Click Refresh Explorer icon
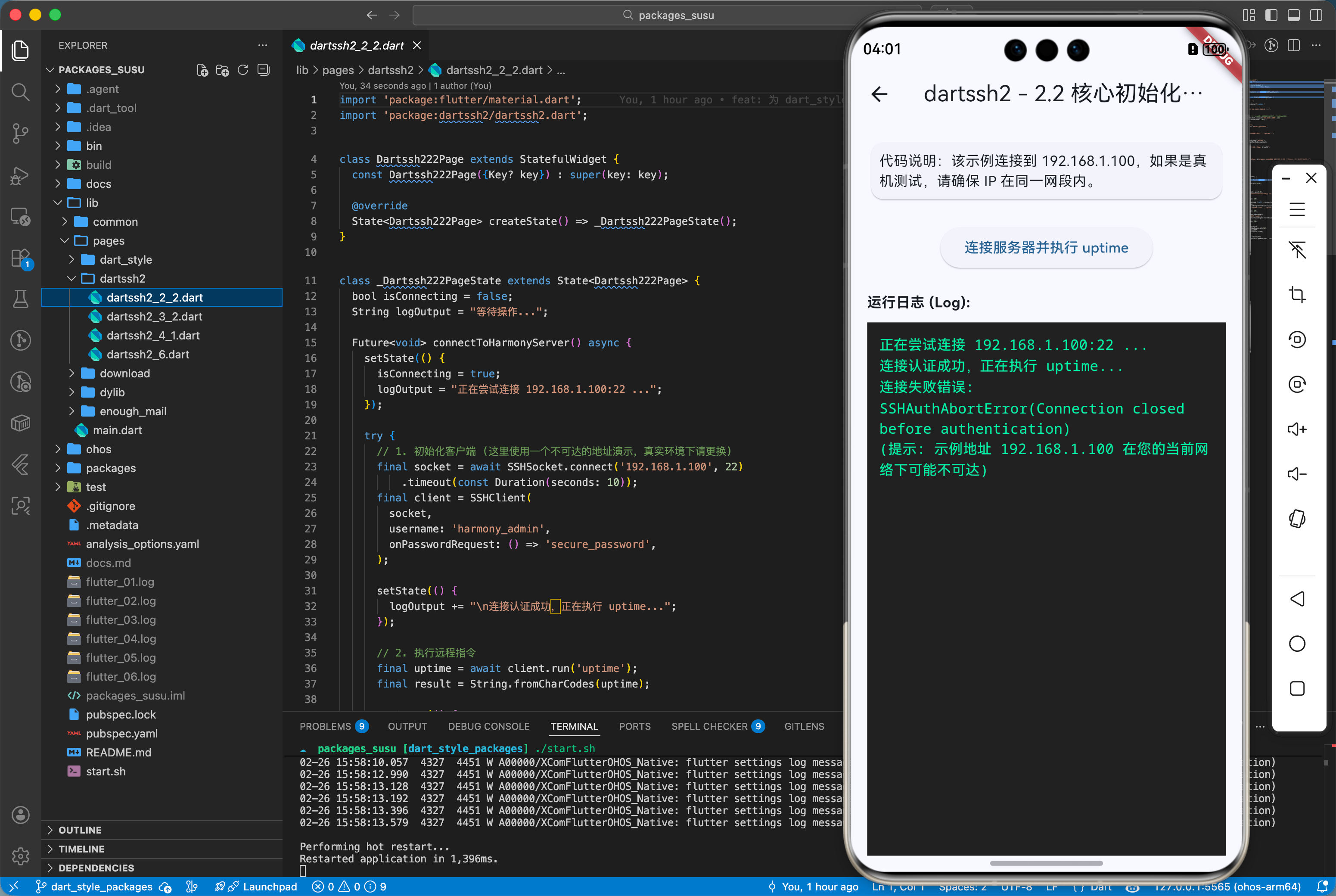Screen dimensions: 1336x896 [243, 70]
